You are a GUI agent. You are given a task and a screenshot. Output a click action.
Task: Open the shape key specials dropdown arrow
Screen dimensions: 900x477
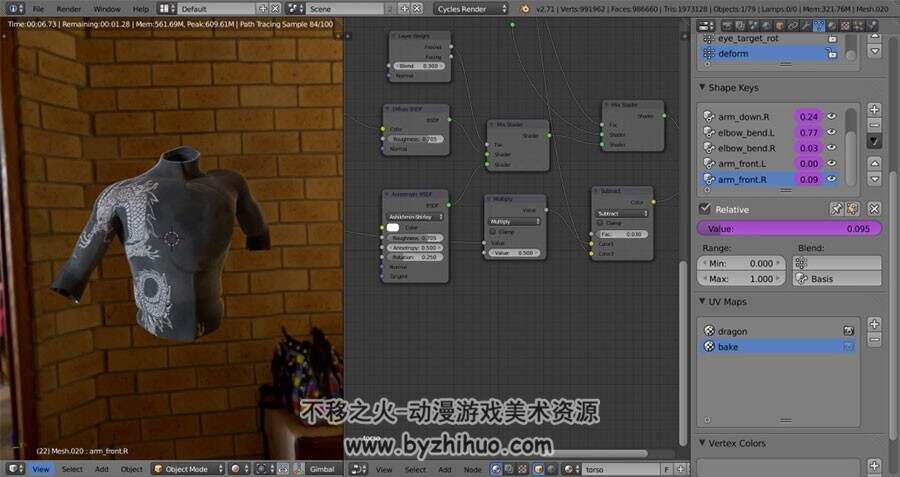click(x=874, y=141)
